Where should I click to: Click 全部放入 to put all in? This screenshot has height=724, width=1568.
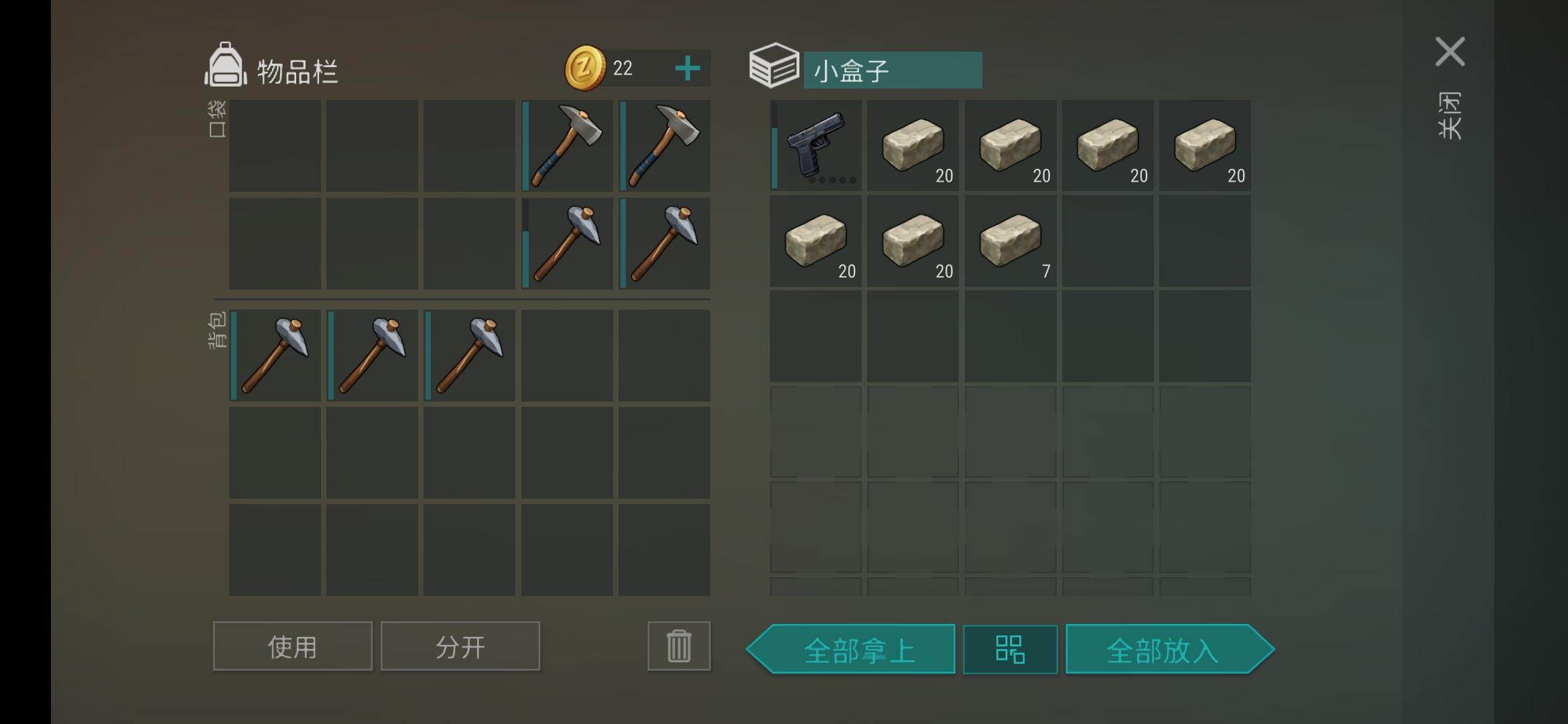[x=1170, y=649]
